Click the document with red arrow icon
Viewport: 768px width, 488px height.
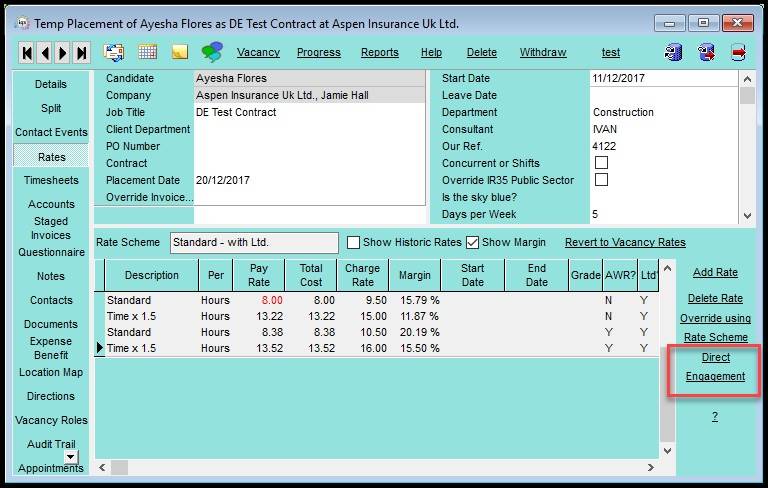(738, 52)
